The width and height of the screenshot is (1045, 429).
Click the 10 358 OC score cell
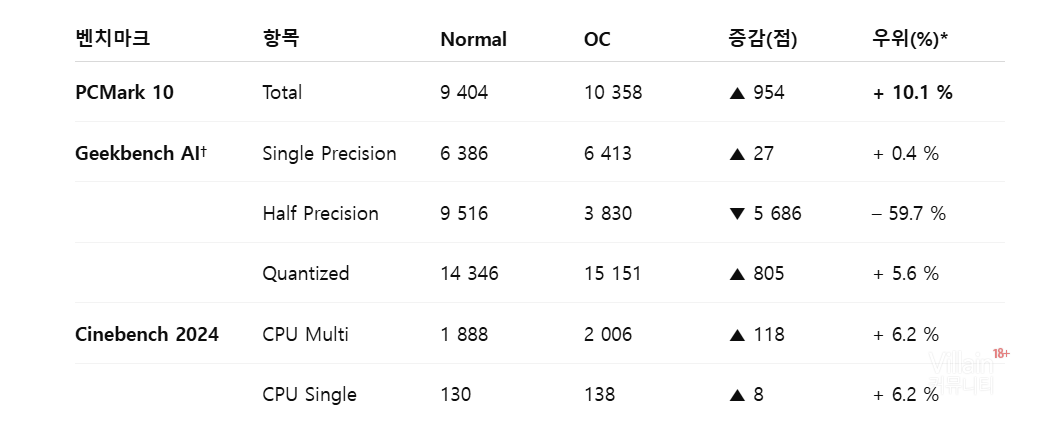click(613, 93)
